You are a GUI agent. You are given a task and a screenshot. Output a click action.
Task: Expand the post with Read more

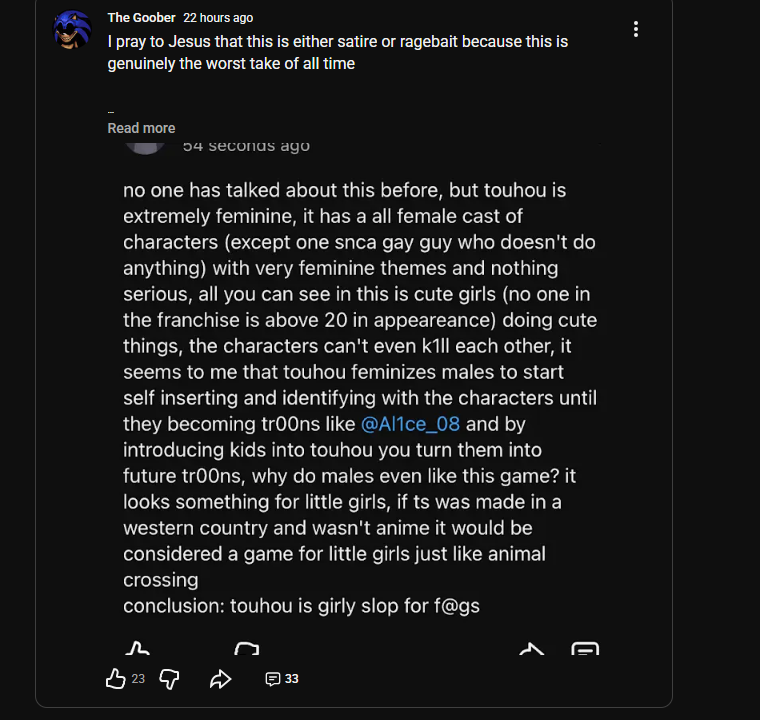(141, 128)
